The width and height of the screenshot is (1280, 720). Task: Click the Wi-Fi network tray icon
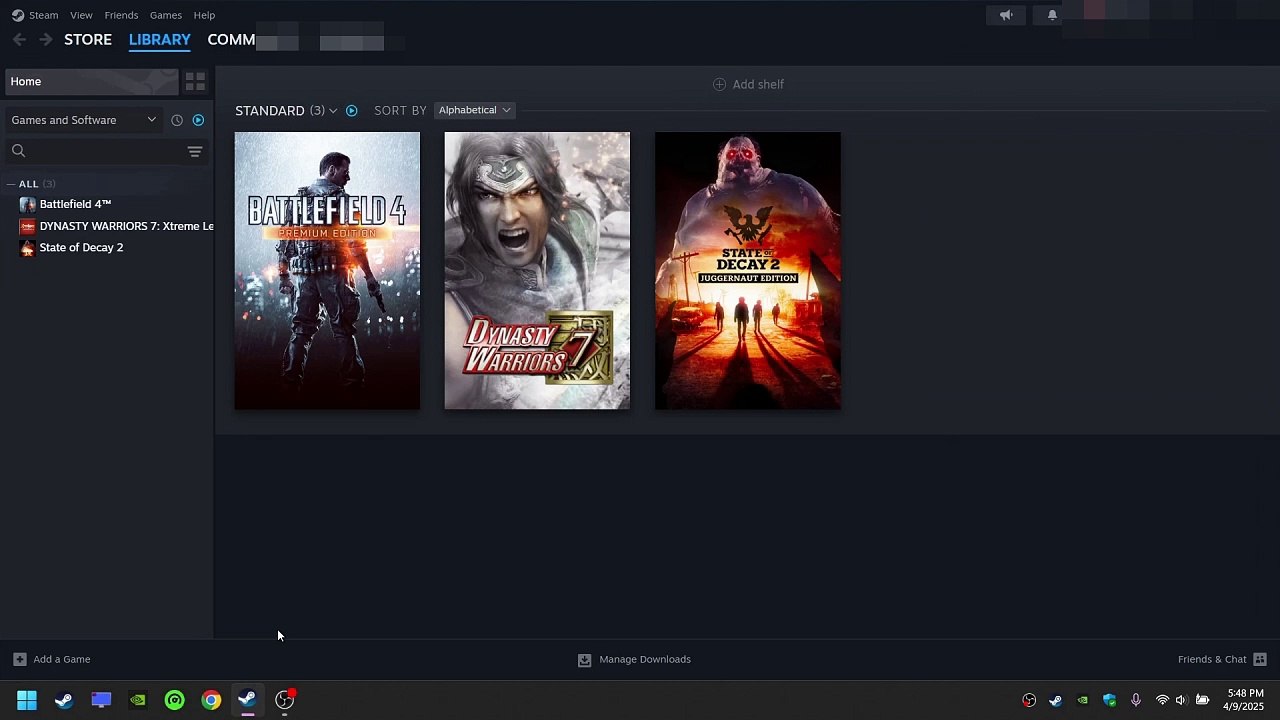(x=1162, y=700)
